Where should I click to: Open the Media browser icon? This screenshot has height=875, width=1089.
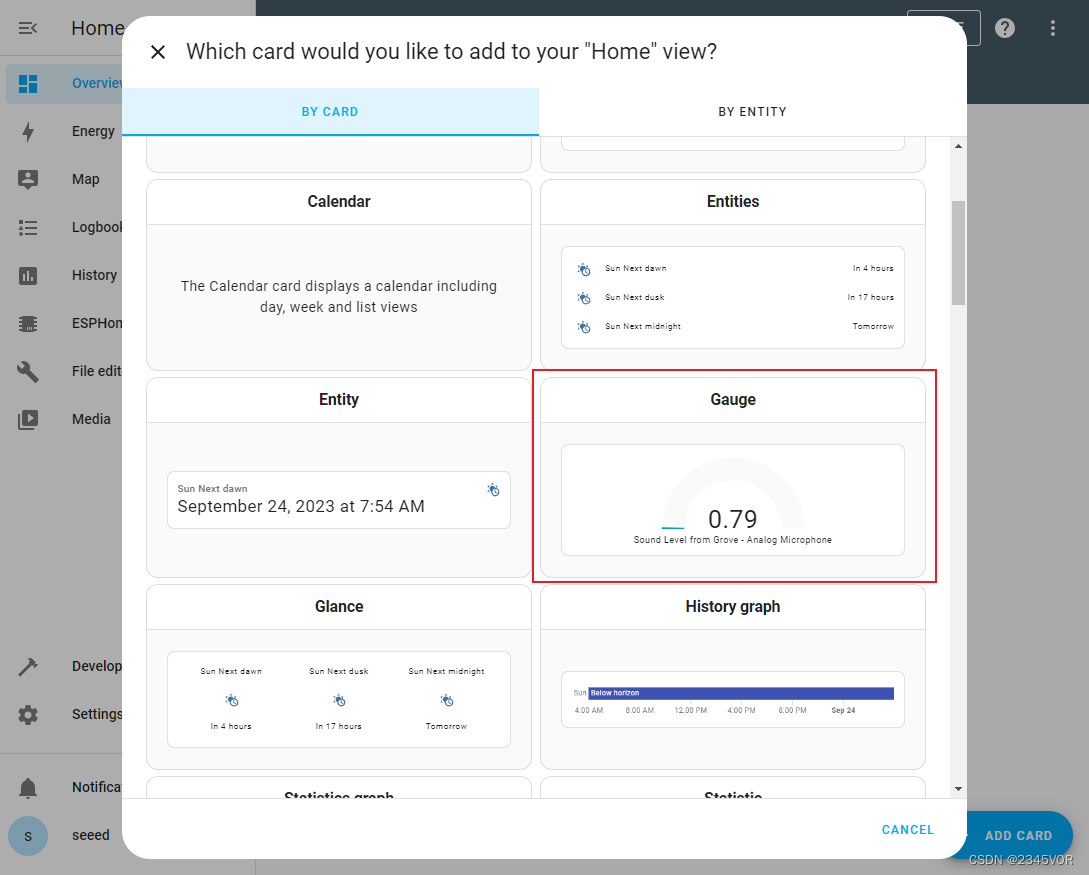[x=28, y=419]
